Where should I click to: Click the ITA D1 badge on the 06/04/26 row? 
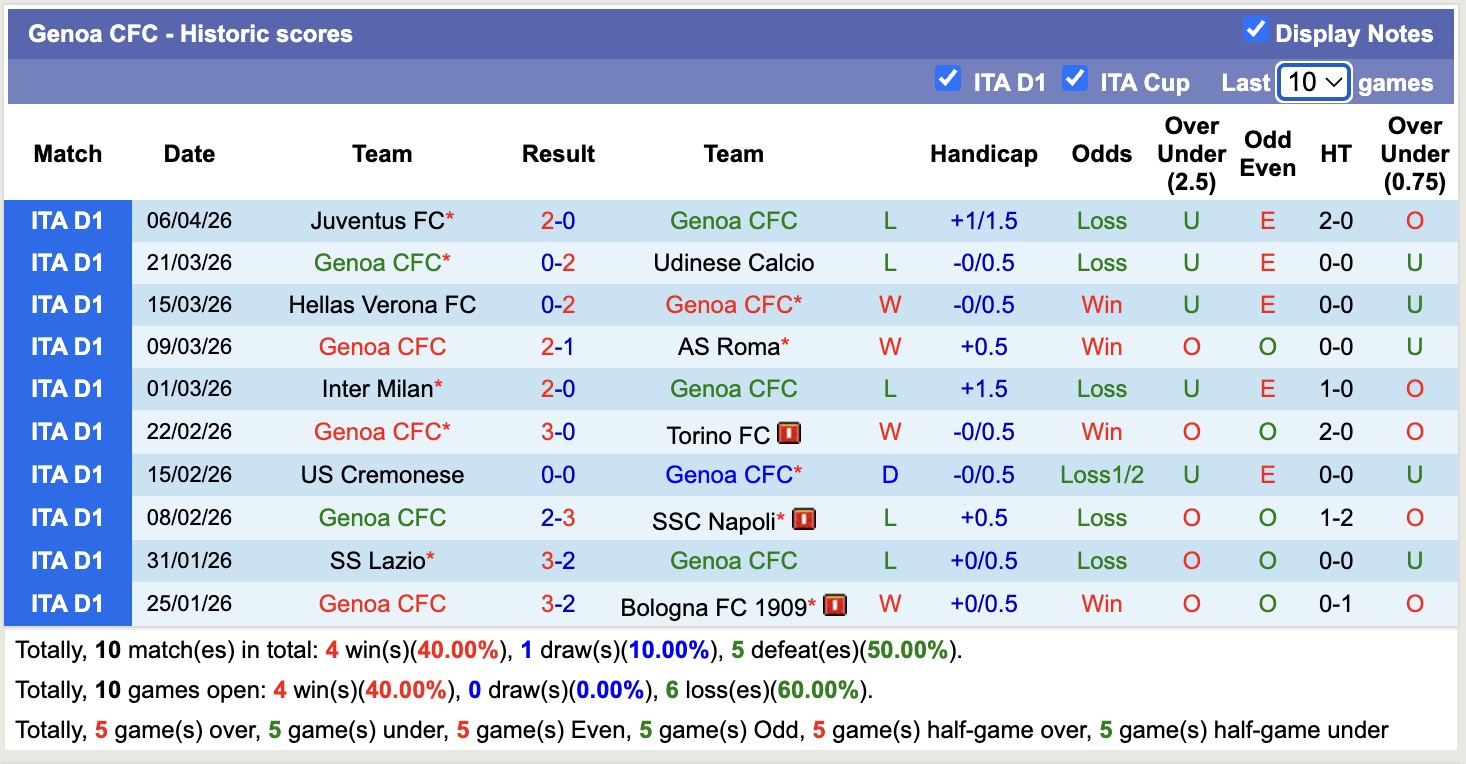tap(69, 221)
